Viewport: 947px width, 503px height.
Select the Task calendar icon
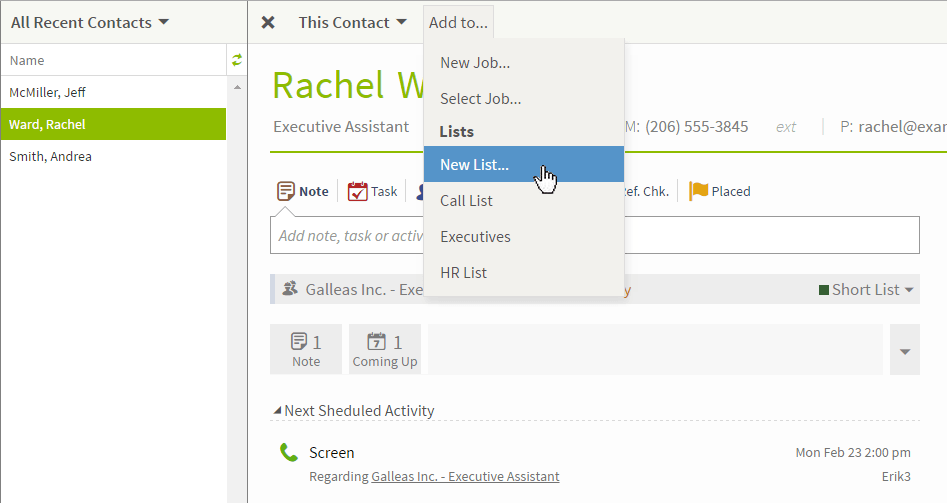pos(358,191)
